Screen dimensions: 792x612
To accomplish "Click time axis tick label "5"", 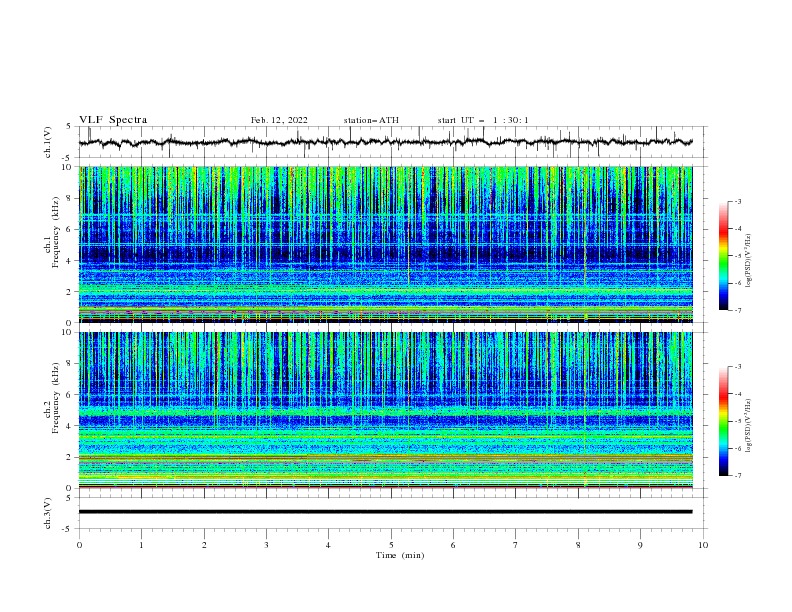I will [x=391, y=545].
